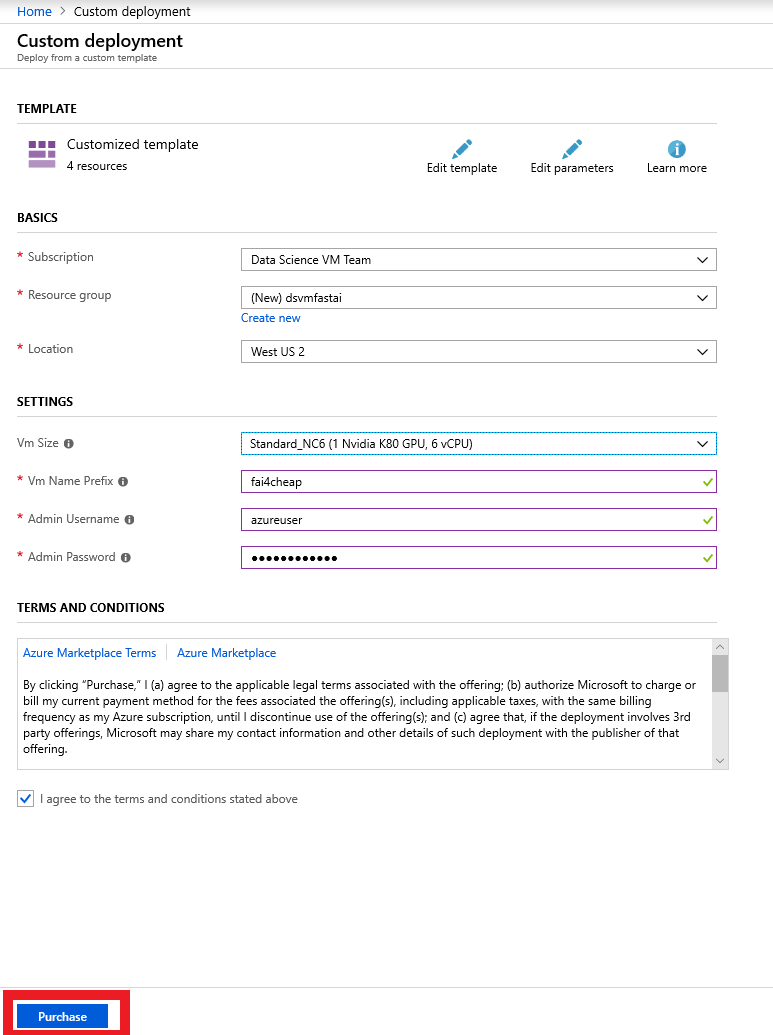Click info icon beside Admin Password
This screenshot has height=1035, width=773.
click(125, 557)
